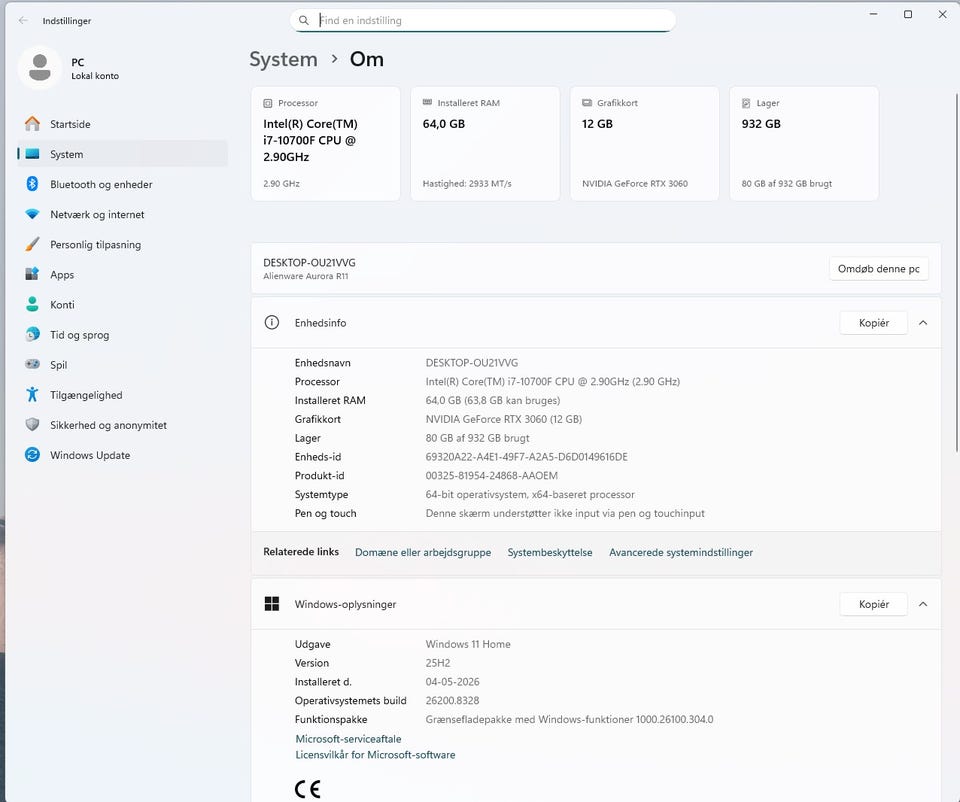Click the System monitor icon in sidebar

pyautogui.click(x=32, y=154)
